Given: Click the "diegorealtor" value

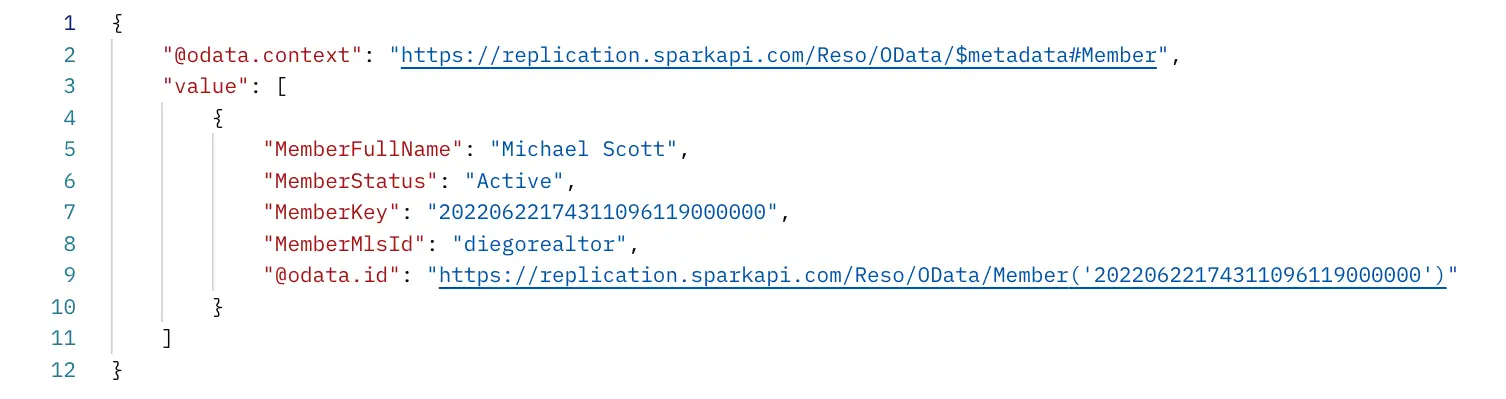Looking at the screenshot, I should click(546, 244).
